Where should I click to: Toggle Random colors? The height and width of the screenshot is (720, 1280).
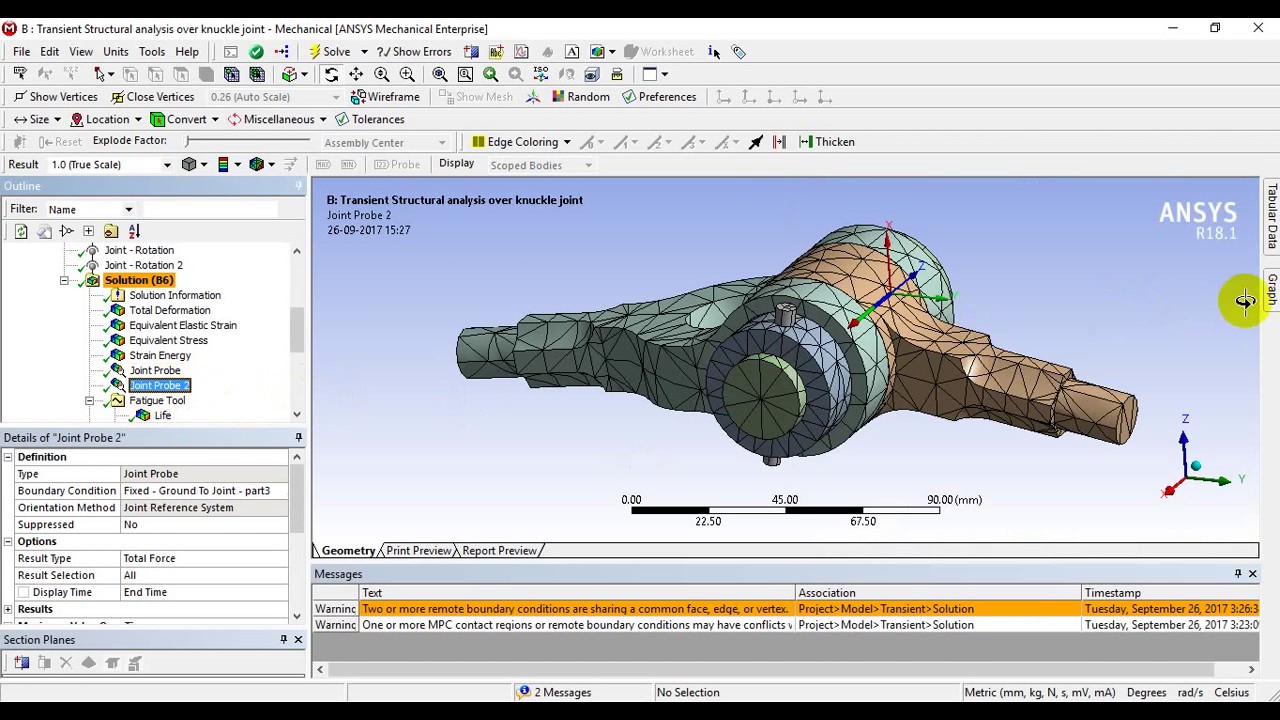coord(579,97)
